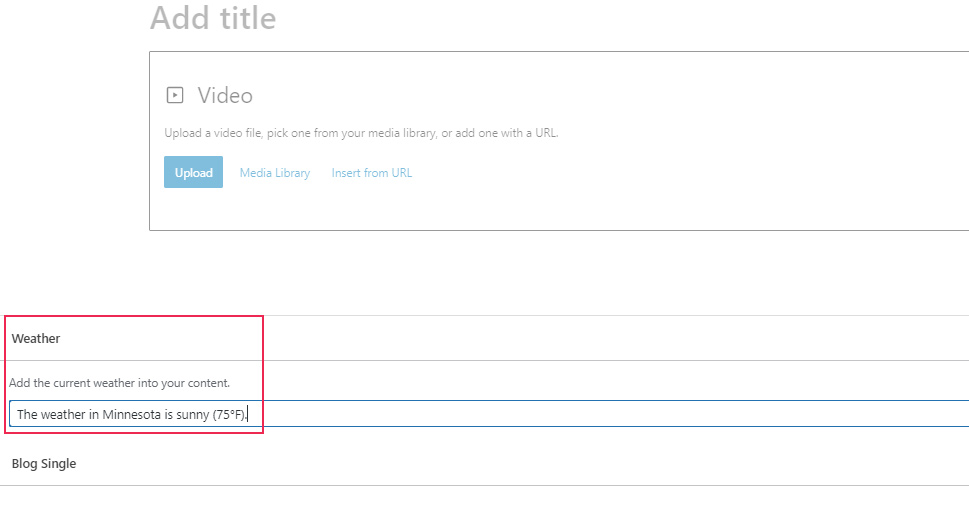The height and width of the screenshot is (518, 969).
Task: Click 'Add the current weather' description text
Action: [119, 383]
